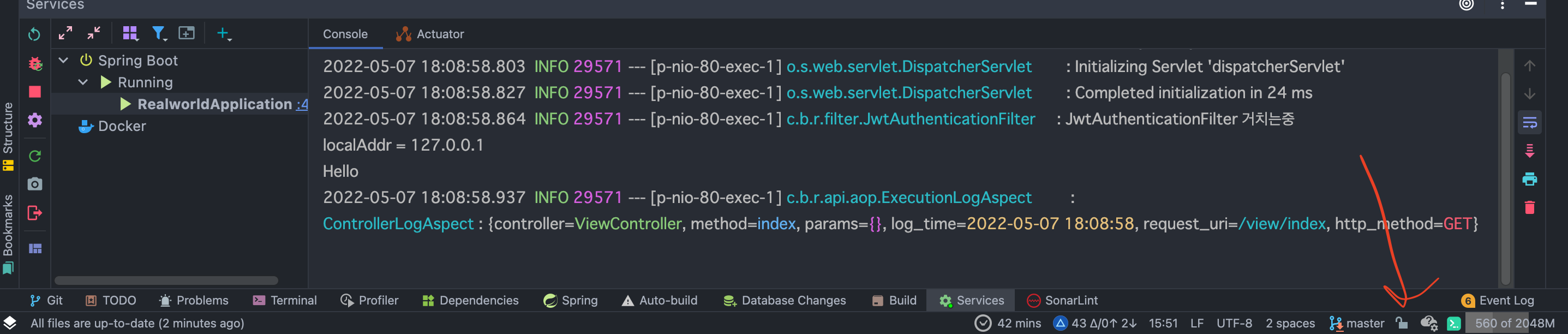Switch to the Console tab
This screenshot has width=1568, height=334.
[345, 34]
